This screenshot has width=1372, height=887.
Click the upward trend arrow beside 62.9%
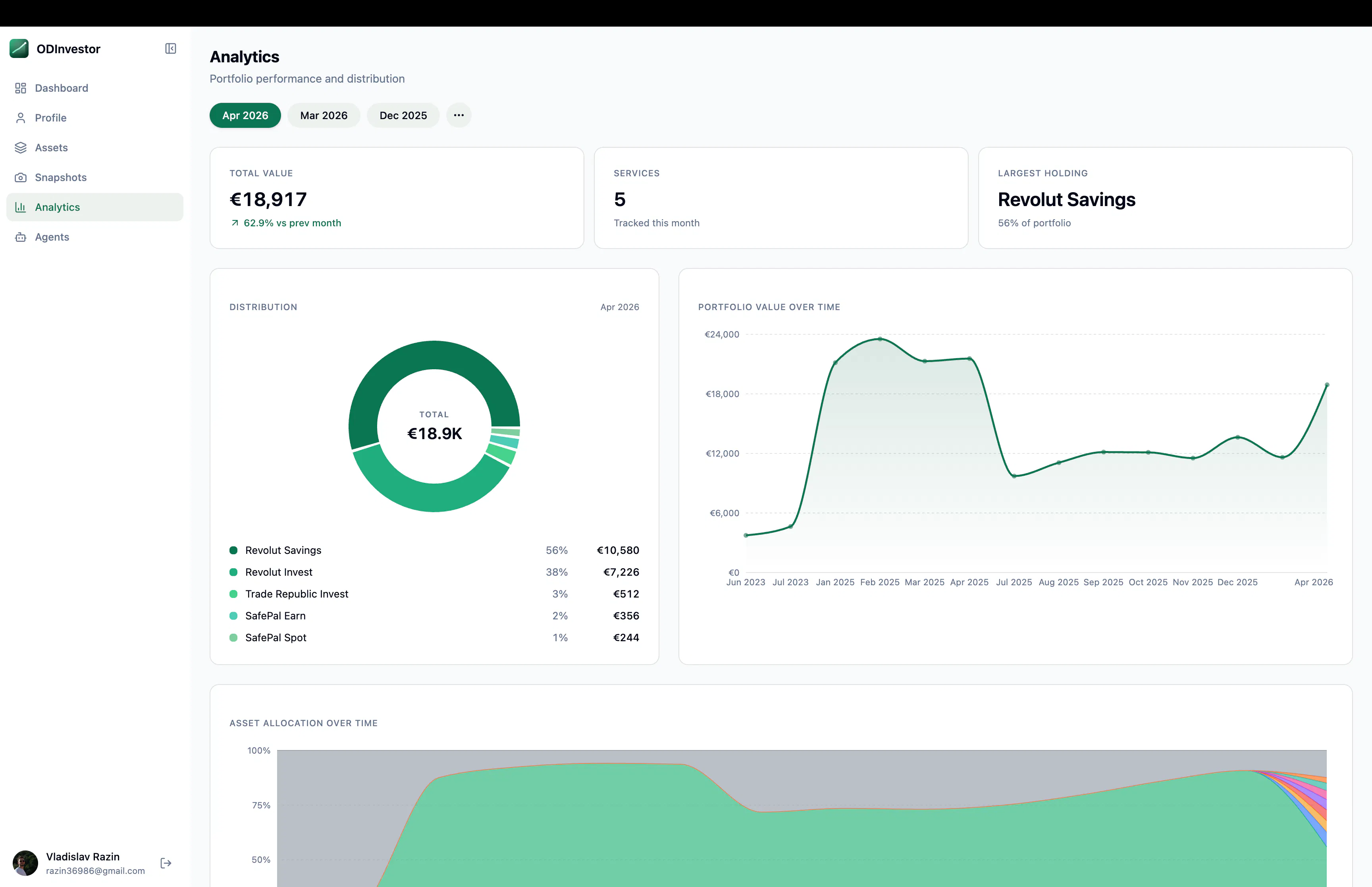click(x=235, y=223)
